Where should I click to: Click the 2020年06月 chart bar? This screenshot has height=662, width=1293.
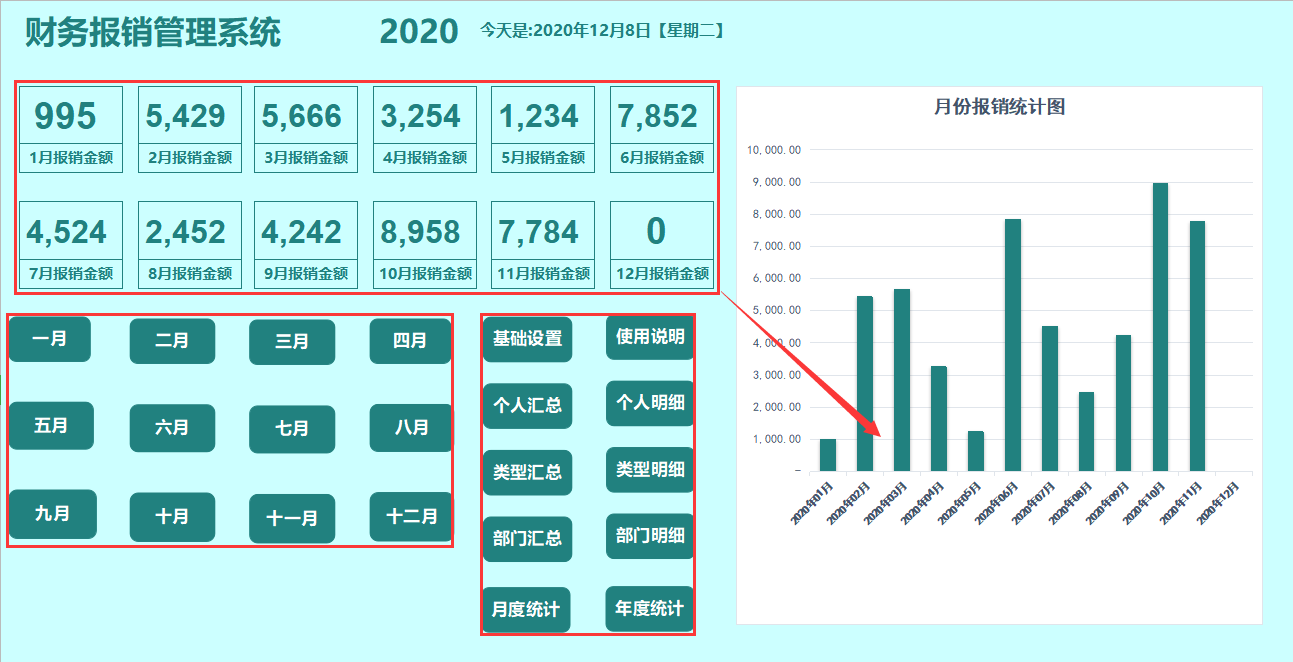(1013, 345)
